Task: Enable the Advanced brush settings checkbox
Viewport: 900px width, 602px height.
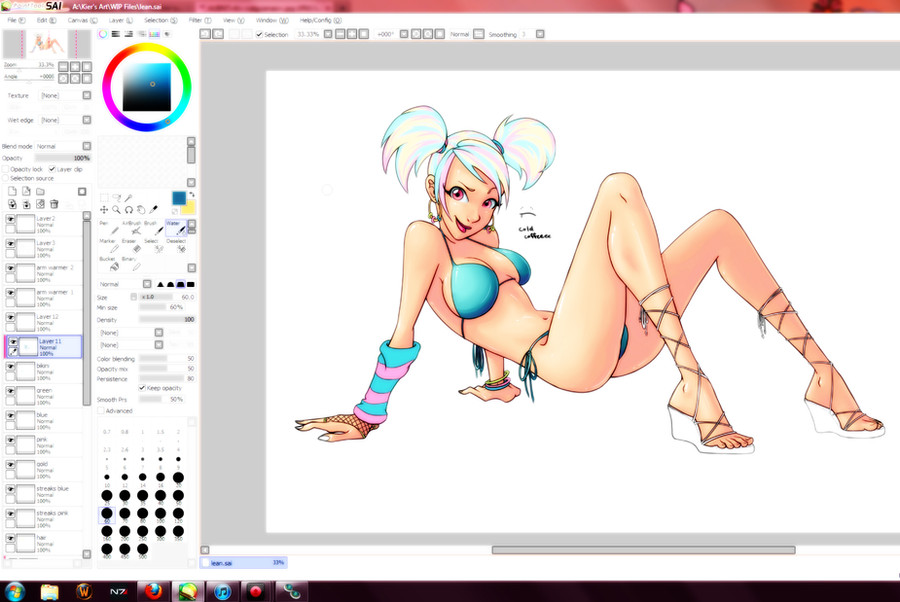Action: tap(101, 411)
